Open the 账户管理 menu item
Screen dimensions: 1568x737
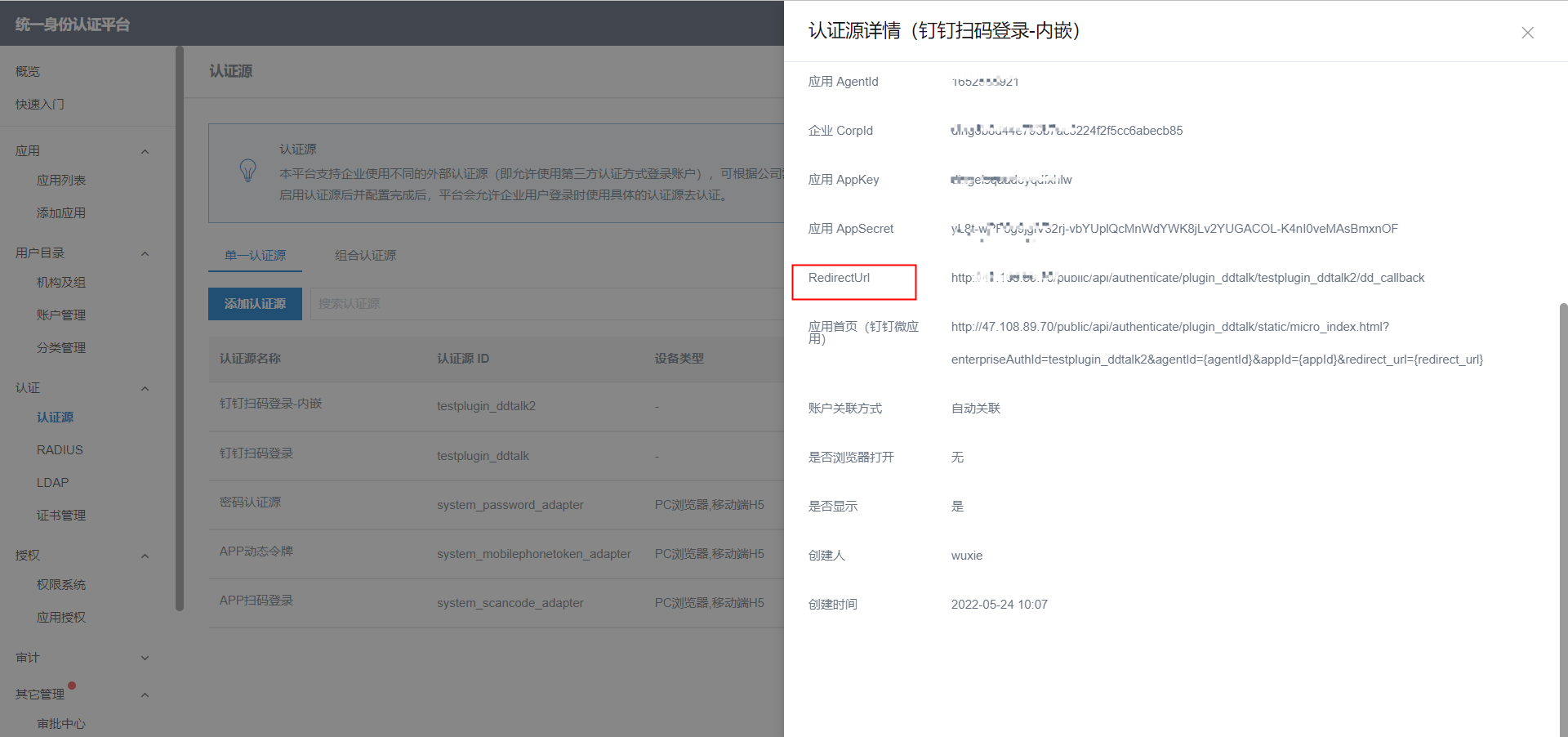click(x=61, y=315)
